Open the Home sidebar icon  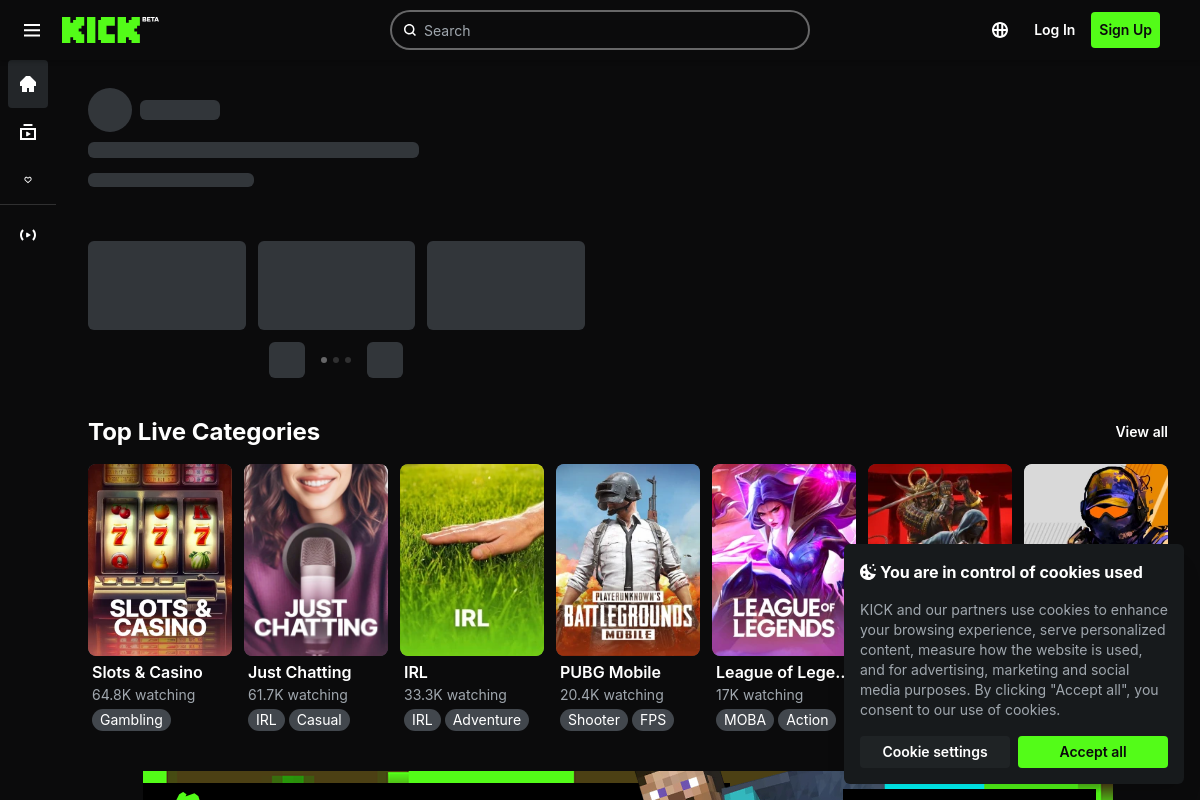(28, 84)
